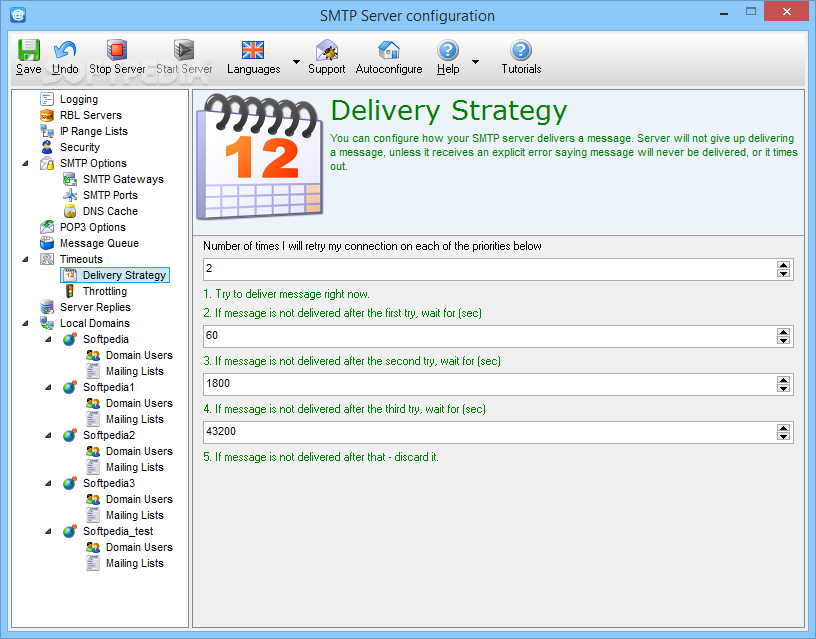Click the SMTP Options envelope icon
816x639 pixels.
(x=47, y=163)
